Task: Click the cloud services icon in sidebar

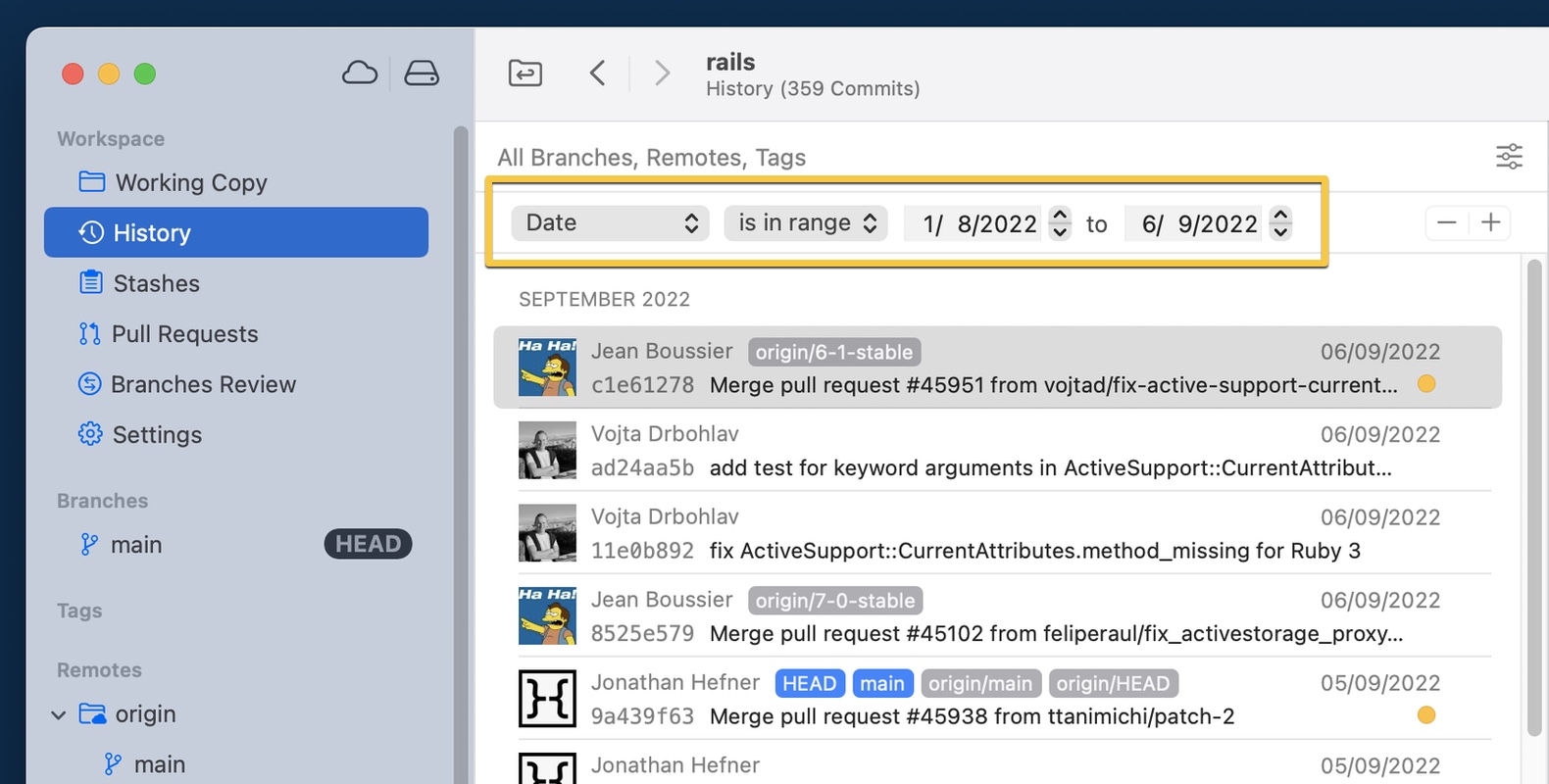Action: pos(360,73)
